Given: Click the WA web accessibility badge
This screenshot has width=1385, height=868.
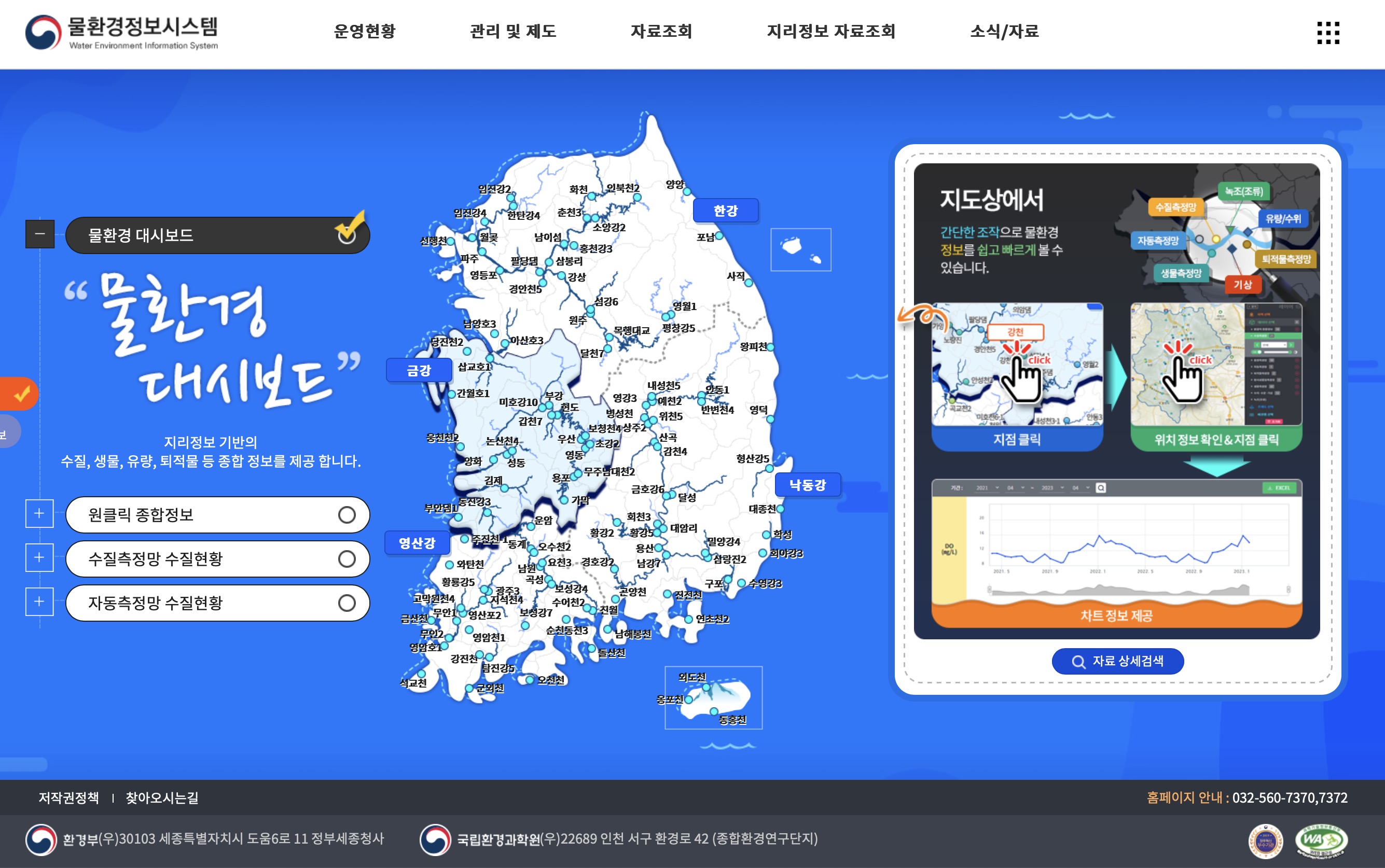Looking at the screenshot, I should 1321,842.
